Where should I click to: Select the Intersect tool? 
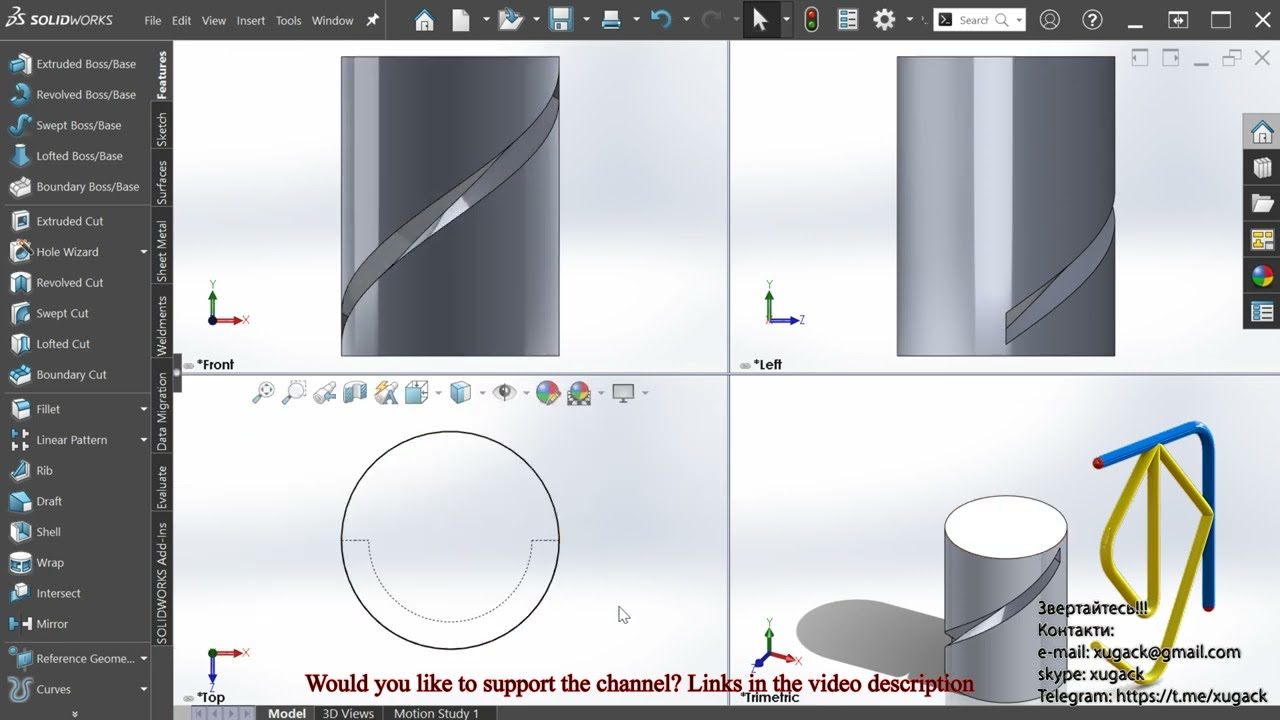(45, 593)
